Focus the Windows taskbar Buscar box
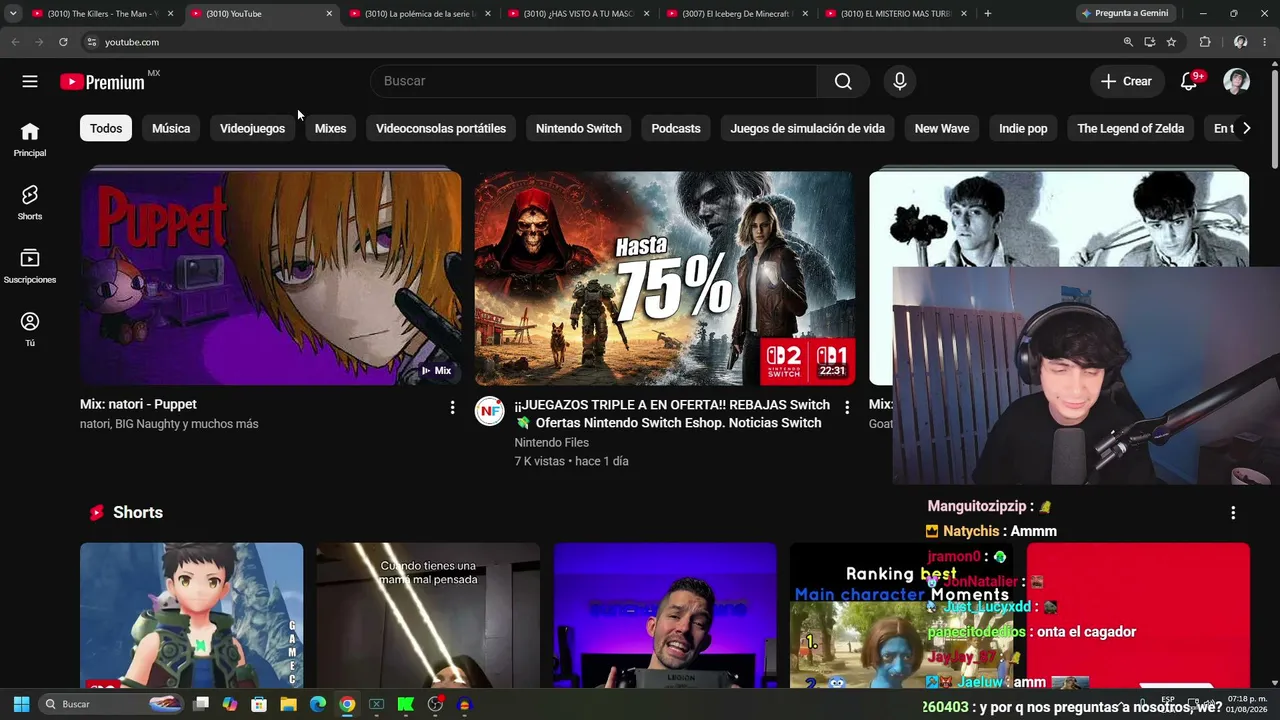This screenshot has height=720, width=1280. coord(112,704)
